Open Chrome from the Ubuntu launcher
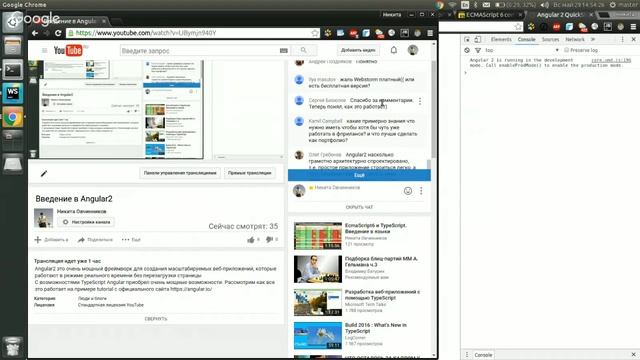Screen dimensions: 640x360 13,117
